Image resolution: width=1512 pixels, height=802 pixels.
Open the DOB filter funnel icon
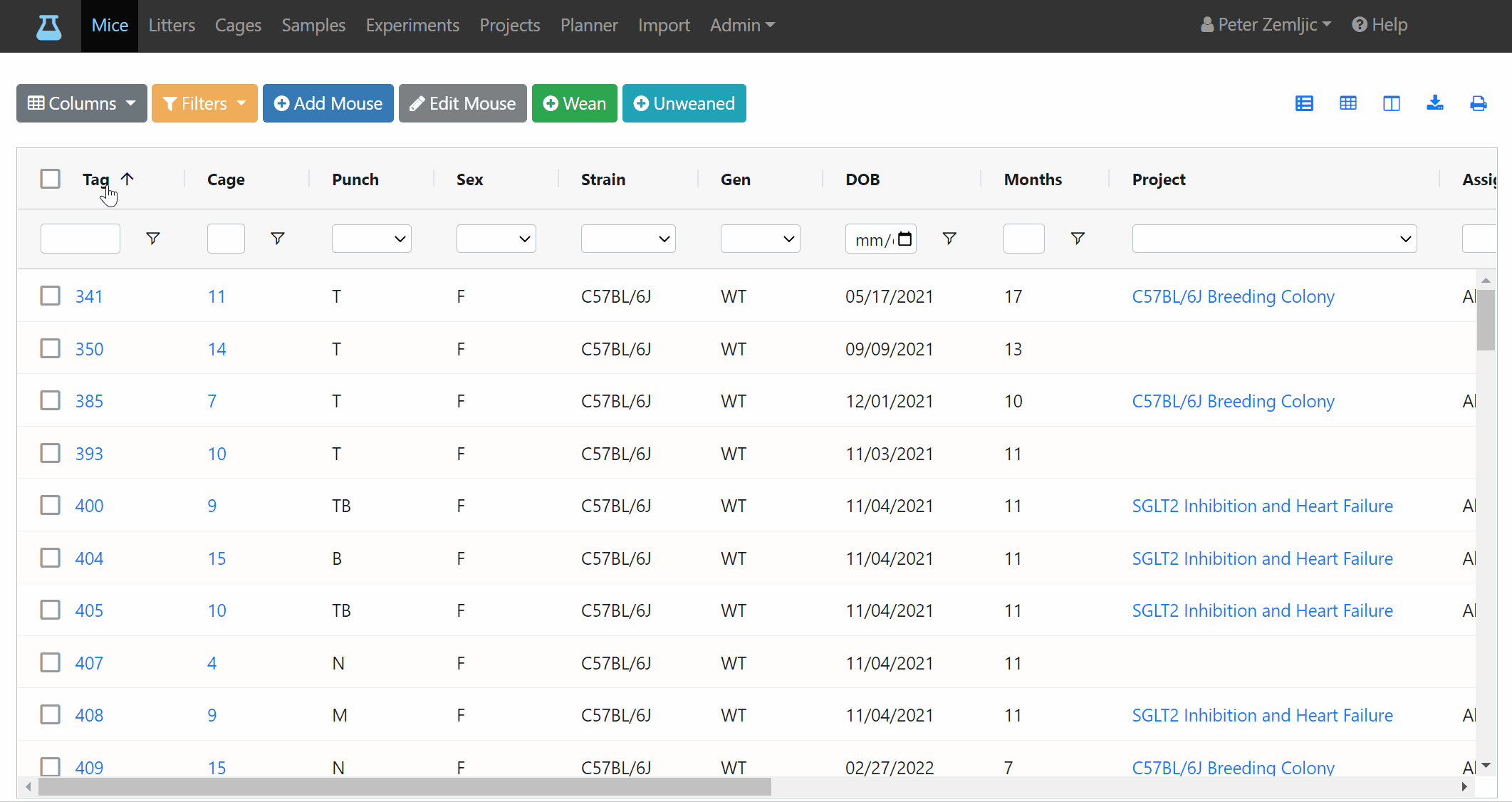pos(949,239)
